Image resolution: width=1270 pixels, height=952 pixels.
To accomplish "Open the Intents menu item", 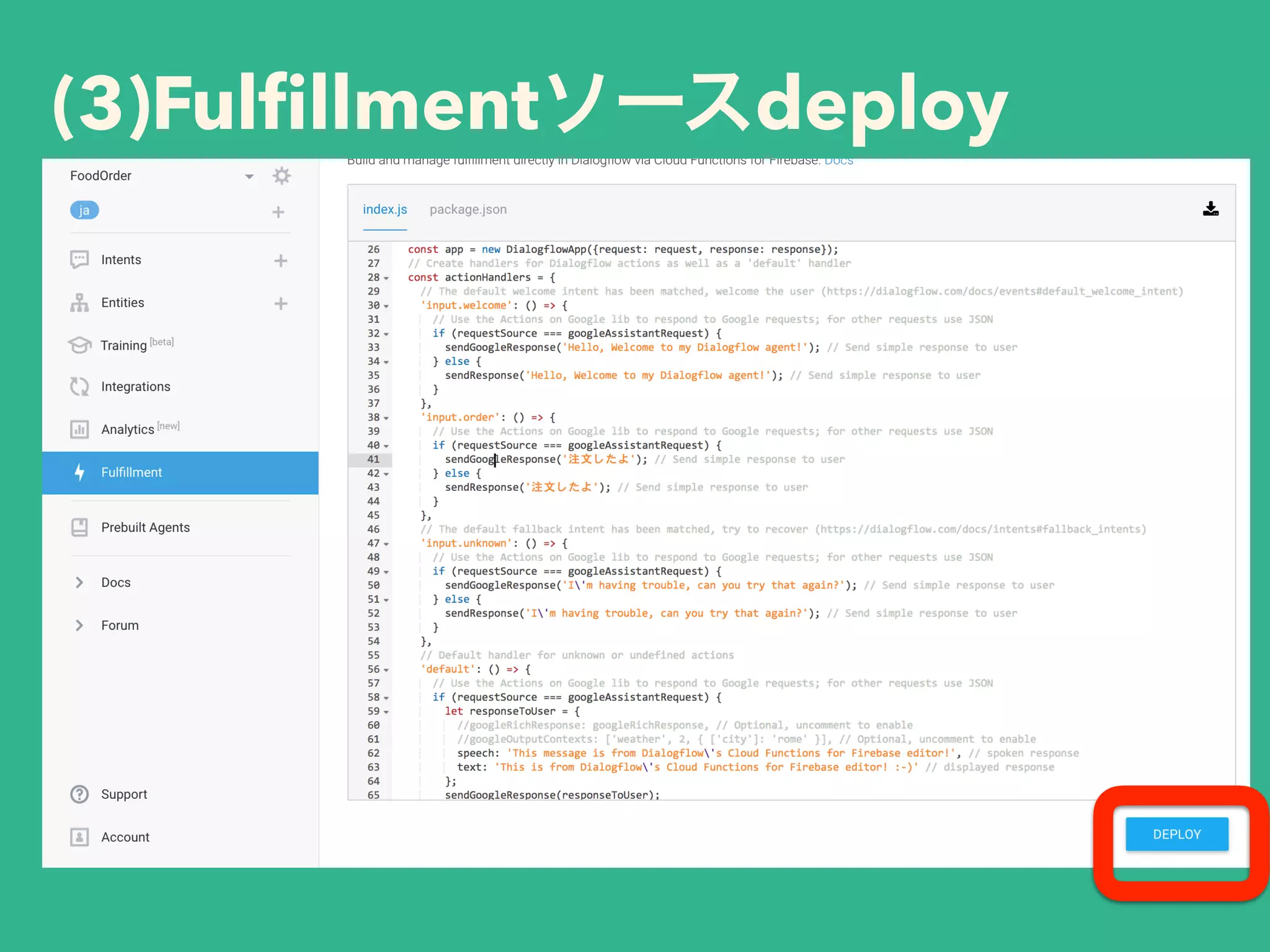I will pyautogui.click(x=121, y=260).
